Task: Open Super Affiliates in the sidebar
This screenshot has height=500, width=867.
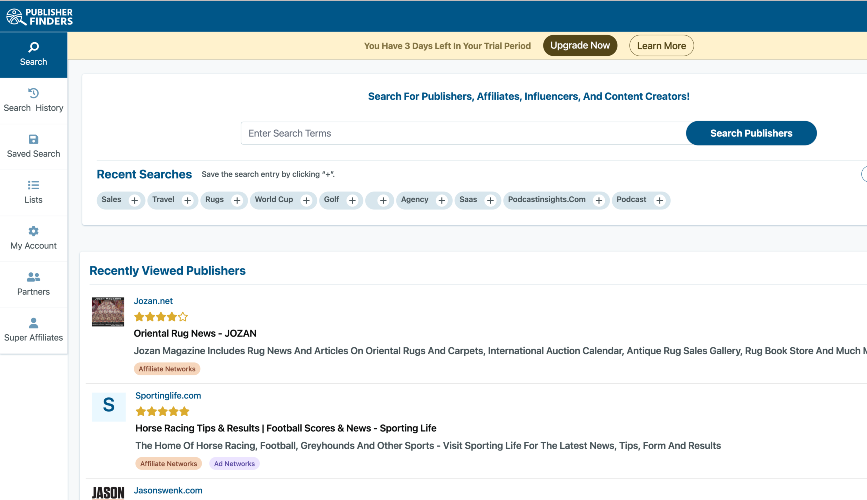Action: click(x=33, y=330)
